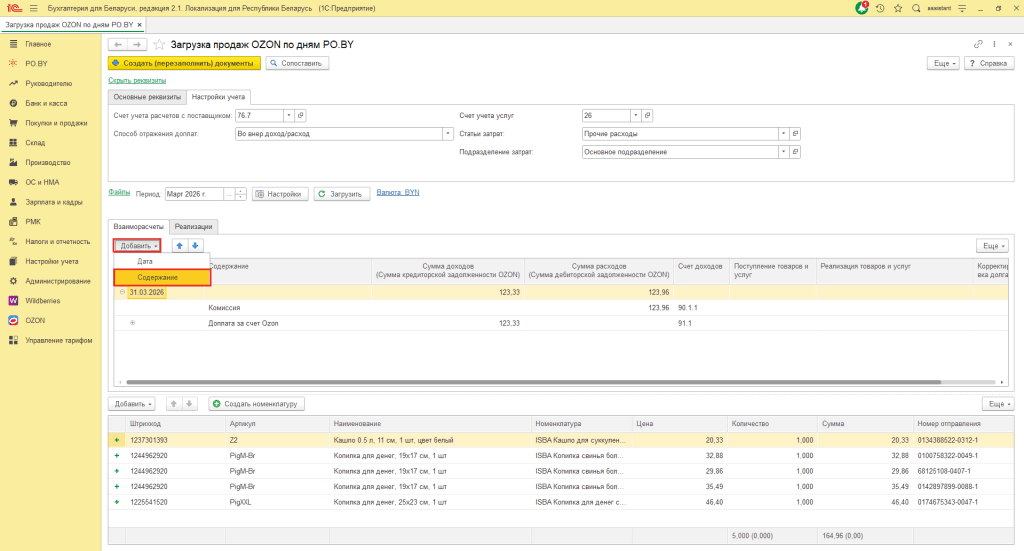Click Создать номенклатуру button

pyautogui.click(x=256, y=404)
